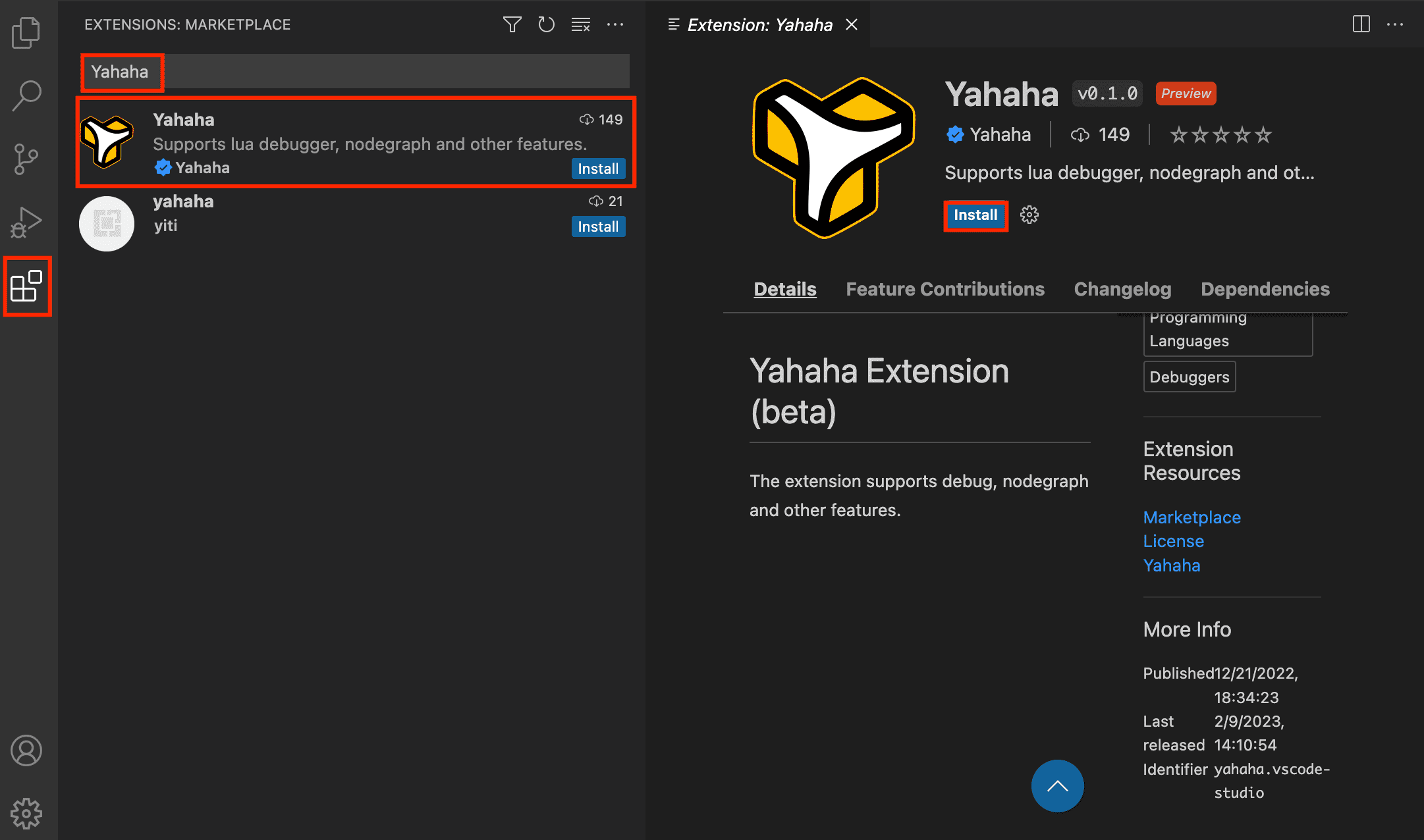The height and width of the screenshot is (840, 1424).
Task: Open the Accounts menu icon
Action: click(27, 750)
